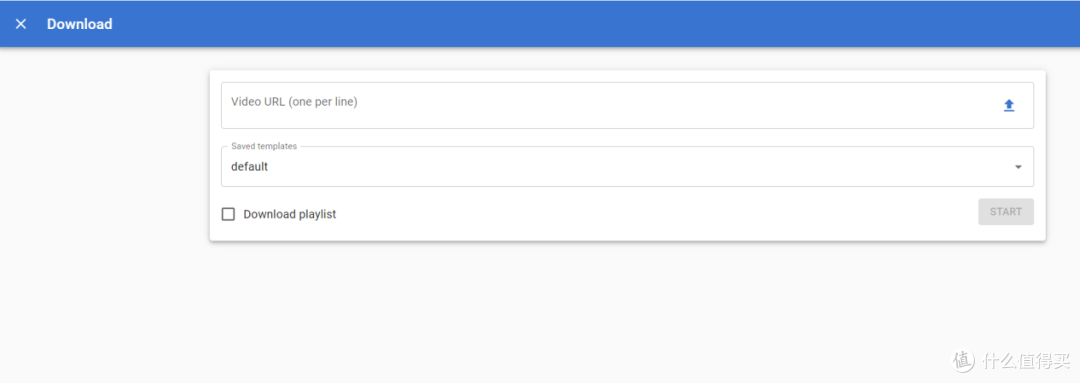Enable the Download playlist checkbox

(228, 214)
